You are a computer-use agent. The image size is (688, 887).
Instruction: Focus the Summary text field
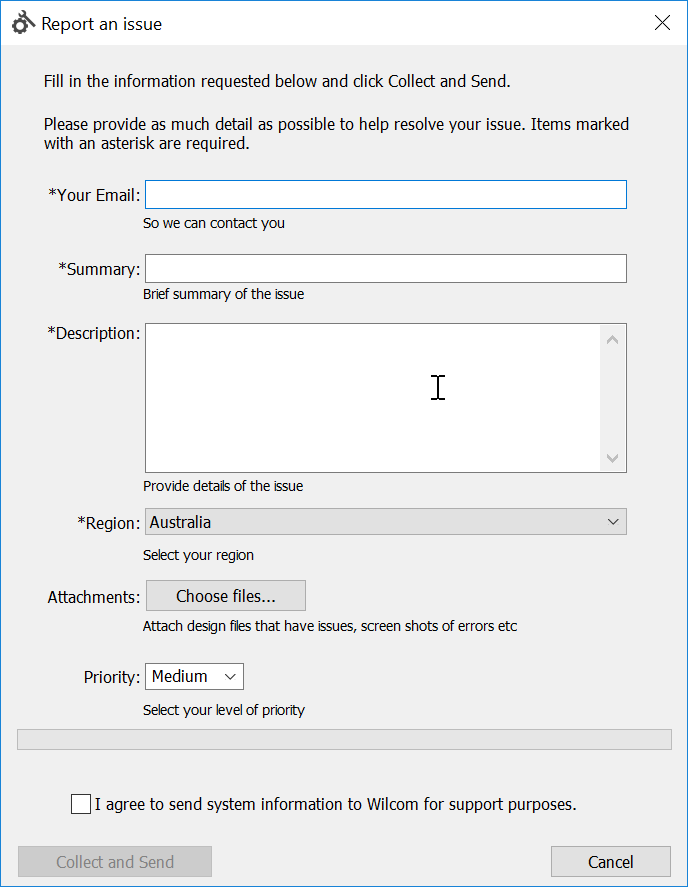coord(386,268)
